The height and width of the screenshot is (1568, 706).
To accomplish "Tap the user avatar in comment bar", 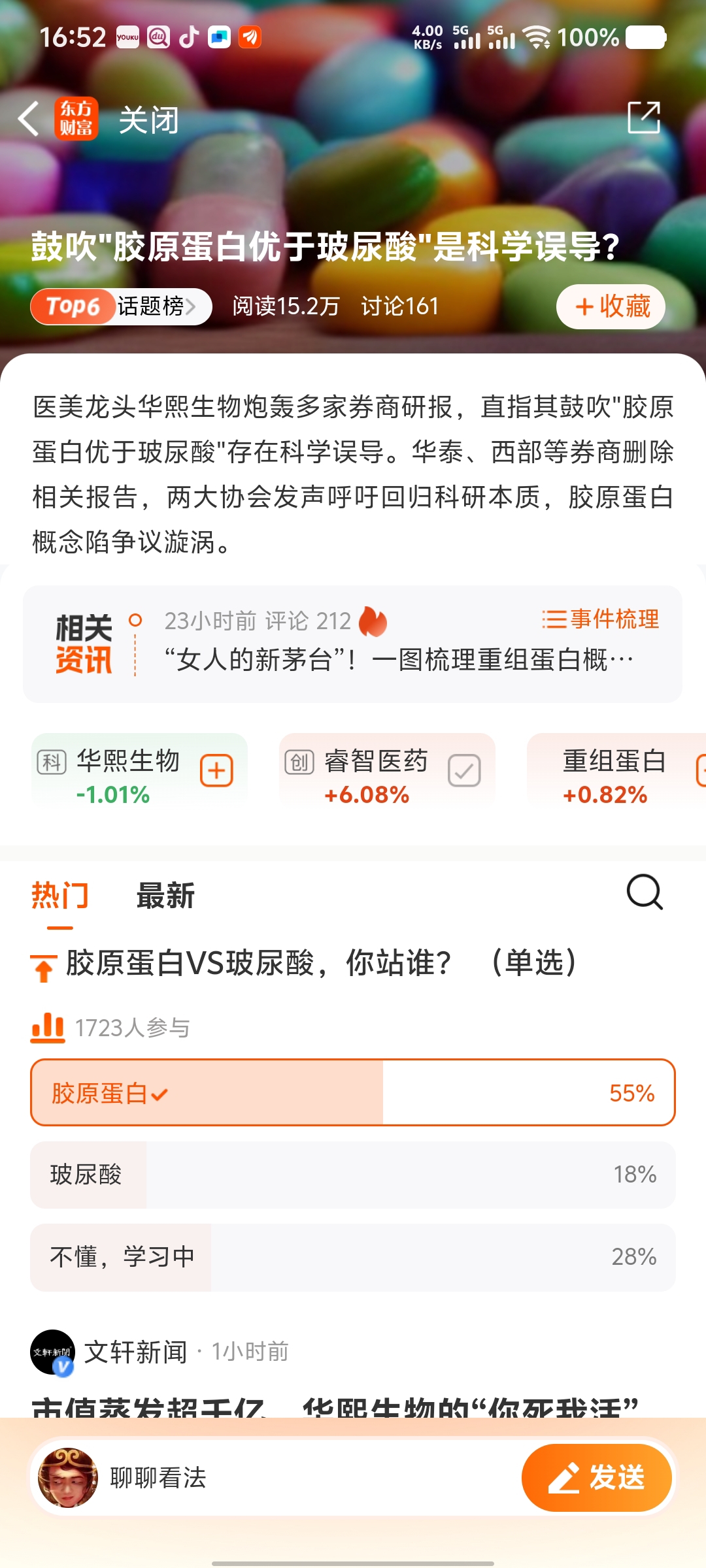I will [x=68, y=1477].
